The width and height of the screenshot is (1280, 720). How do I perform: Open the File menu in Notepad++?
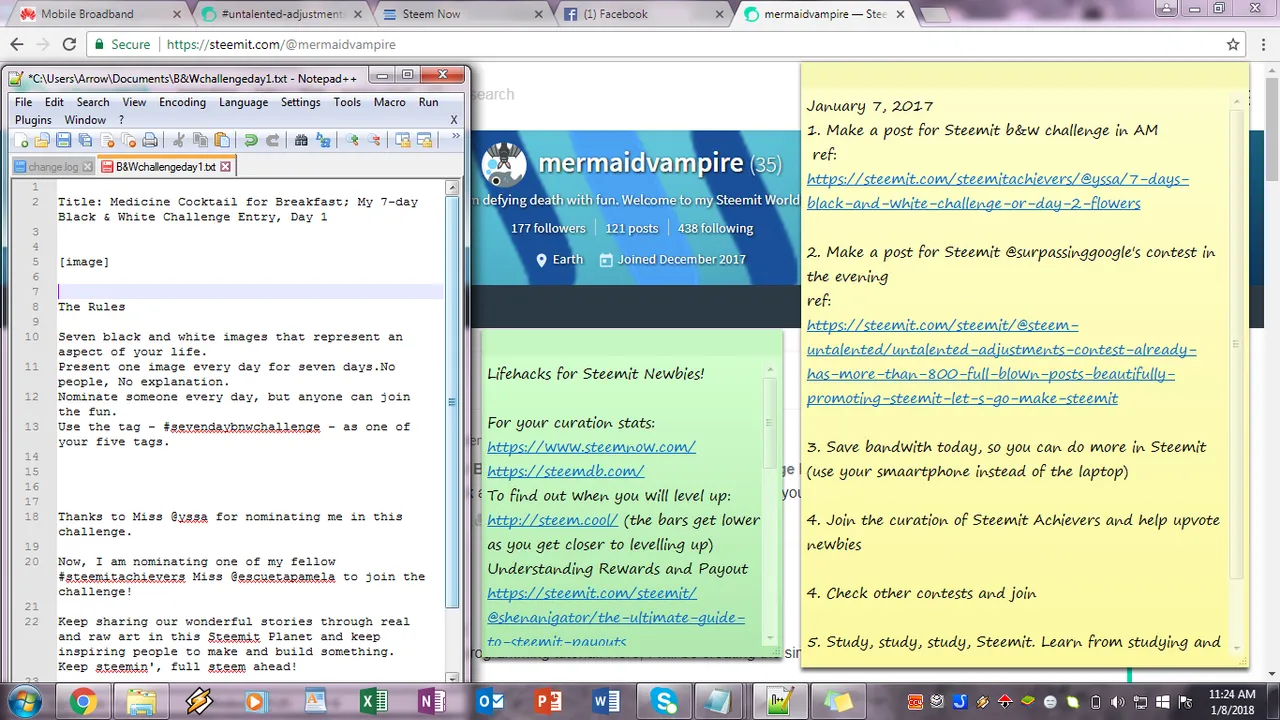pyautogui.click(x=23, y=102)
